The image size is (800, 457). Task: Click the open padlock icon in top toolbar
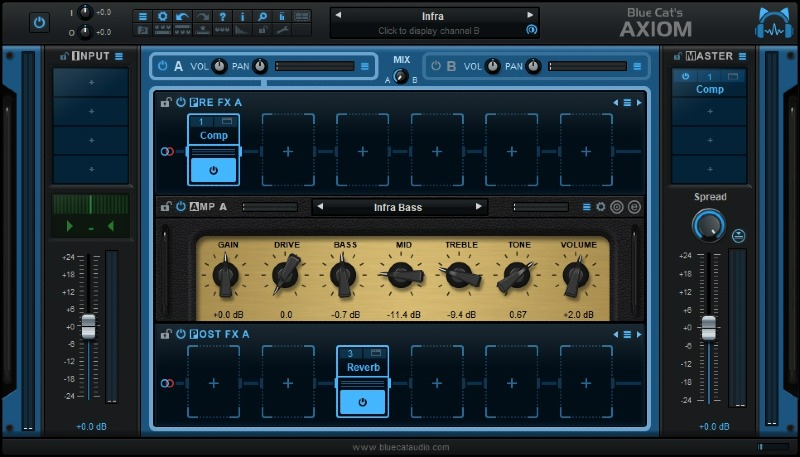pos(262,30)
